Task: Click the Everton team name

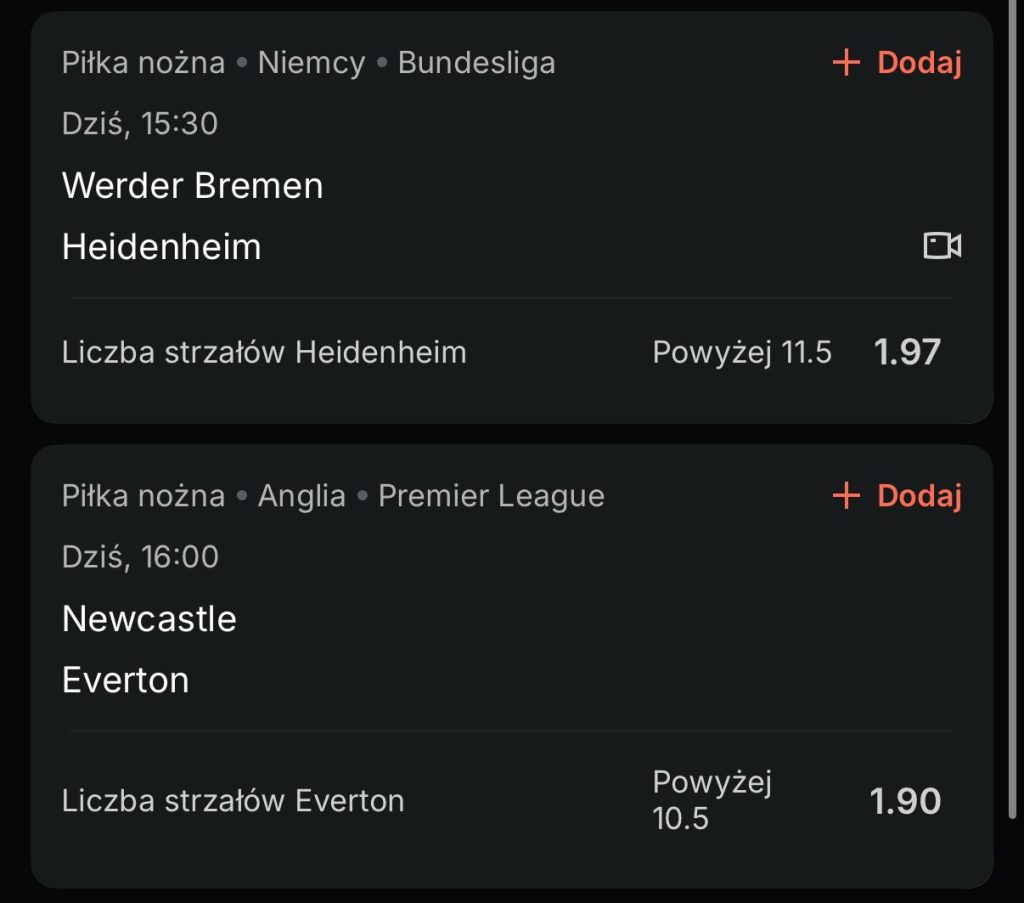Action: coord(125,680)
